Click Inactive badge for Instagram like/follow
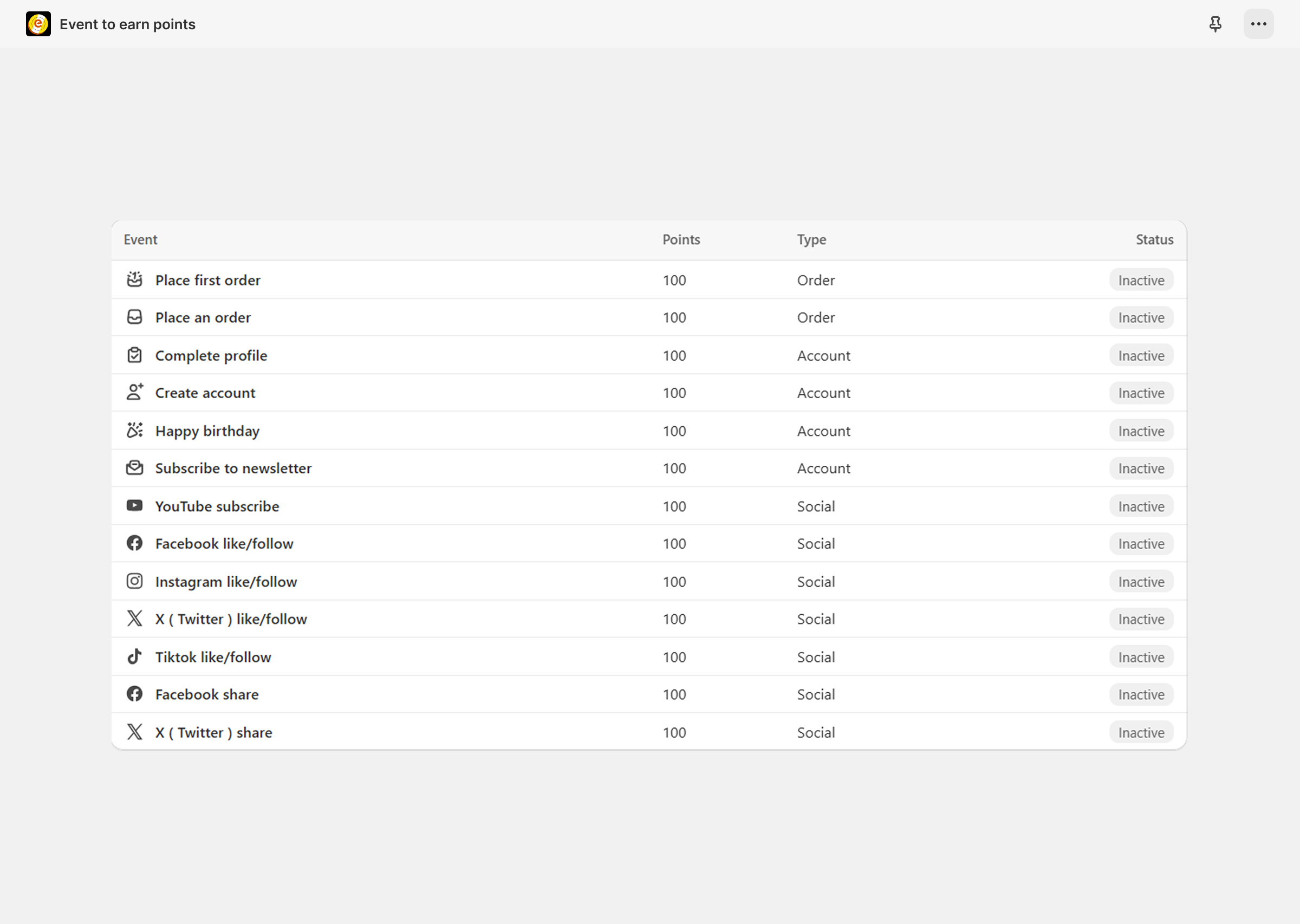 (1141, 582)
